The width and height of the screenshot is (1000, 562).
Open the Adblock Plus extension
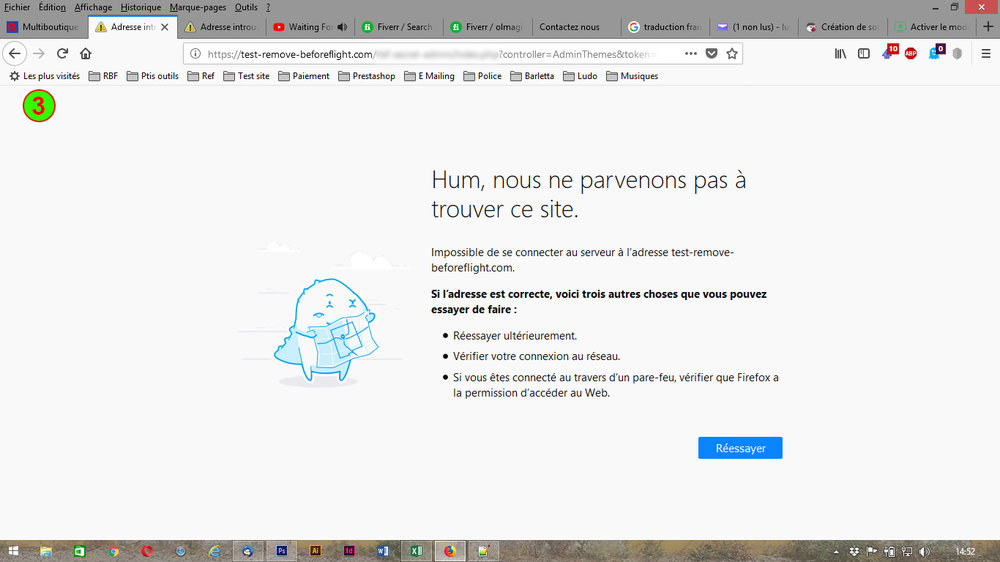pos(911,54)
